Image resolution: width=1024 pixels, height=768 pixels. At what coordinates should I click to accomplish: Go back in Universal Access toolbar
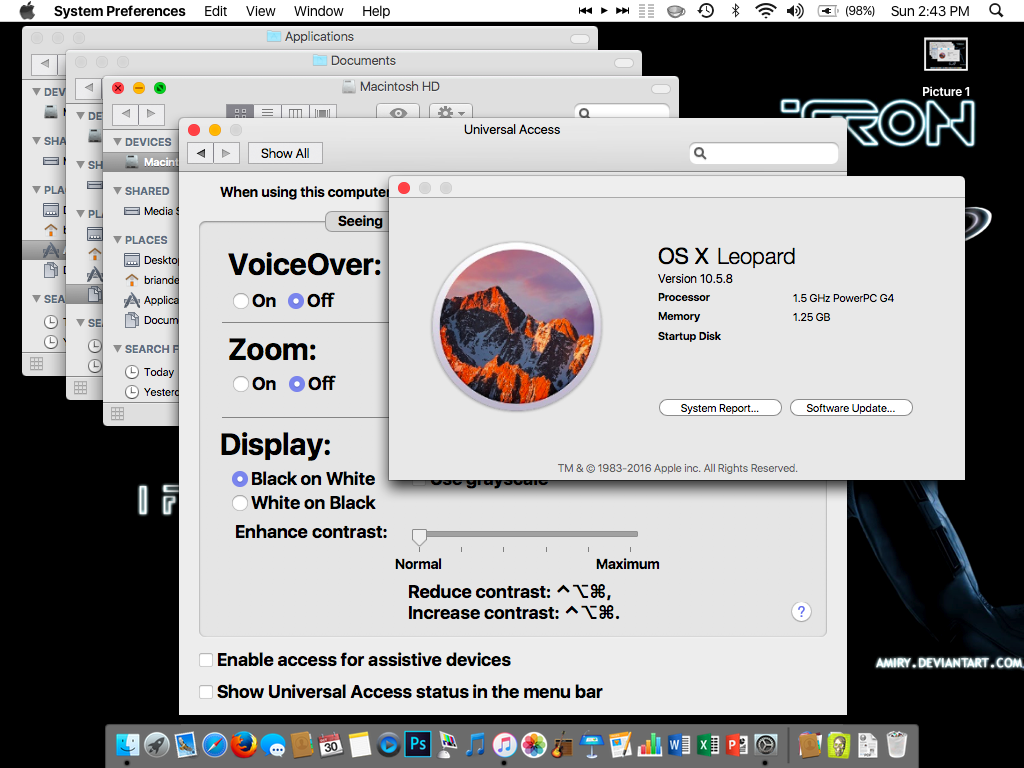(x=201, y=153)
